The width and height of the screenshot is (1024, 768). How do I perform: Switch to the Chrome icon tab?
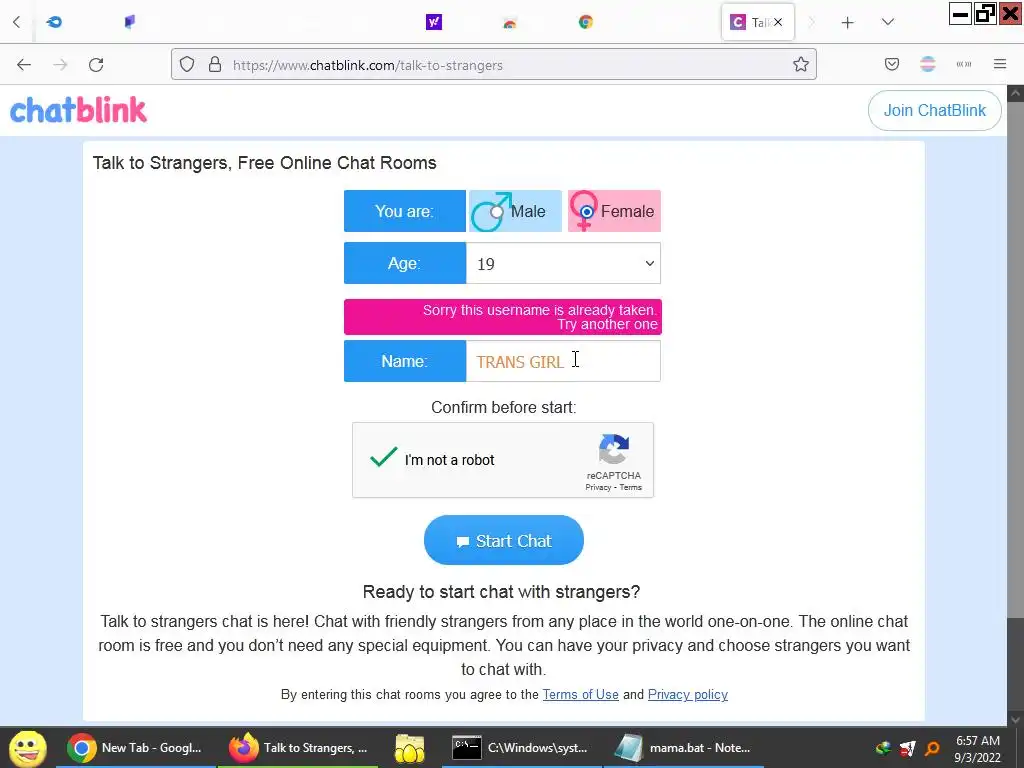click(586, 22)
